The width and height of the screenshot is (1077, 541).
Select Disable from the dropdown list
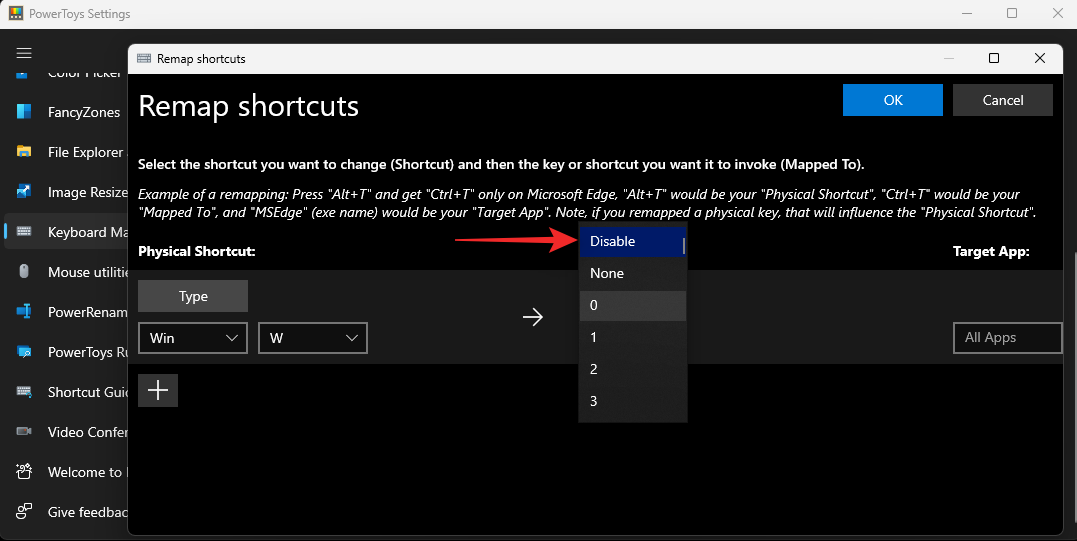(632, 241)
